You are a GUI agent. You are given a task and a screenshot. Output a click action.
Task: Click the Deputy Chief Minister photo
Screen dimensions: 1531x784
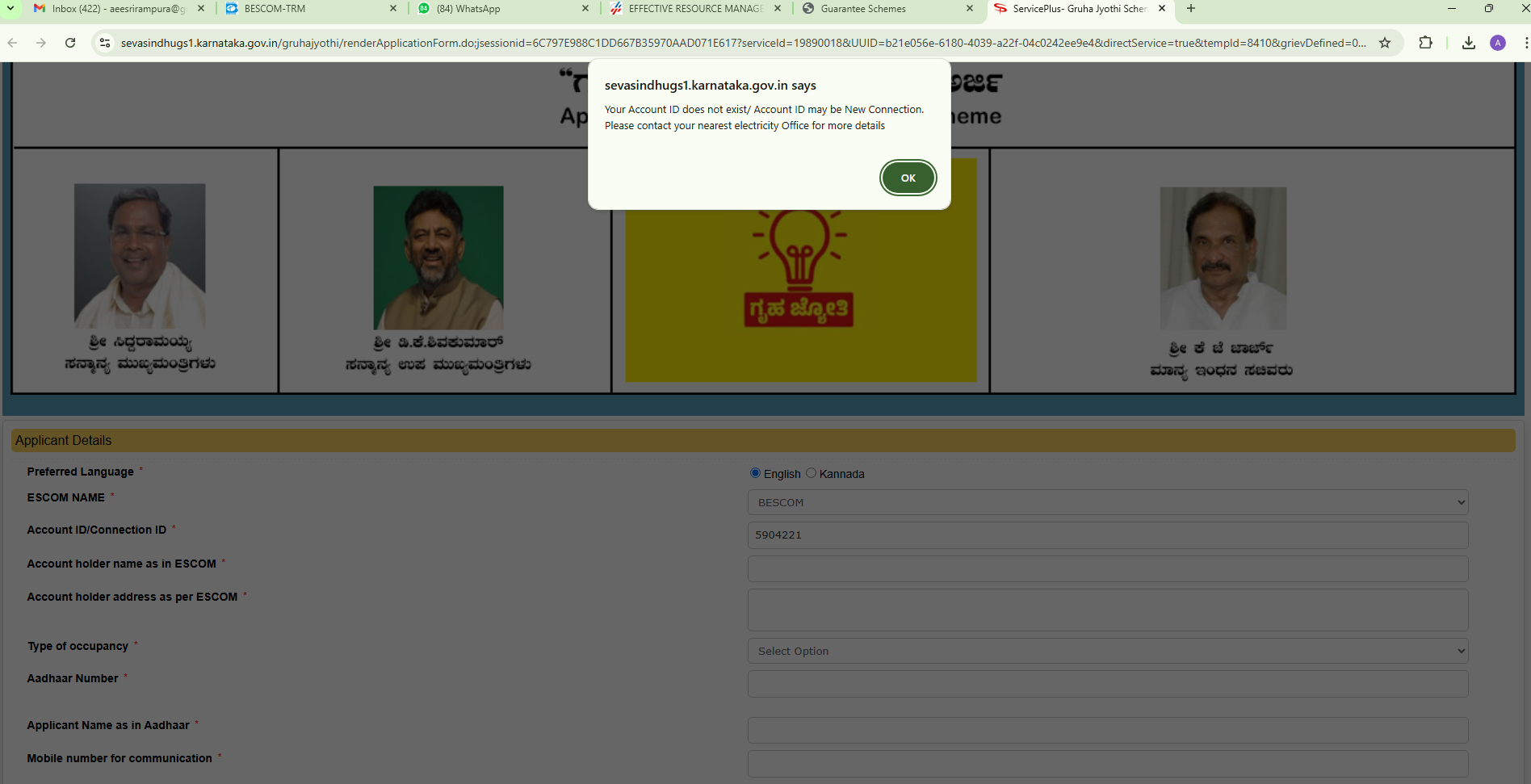pos(438,258)
